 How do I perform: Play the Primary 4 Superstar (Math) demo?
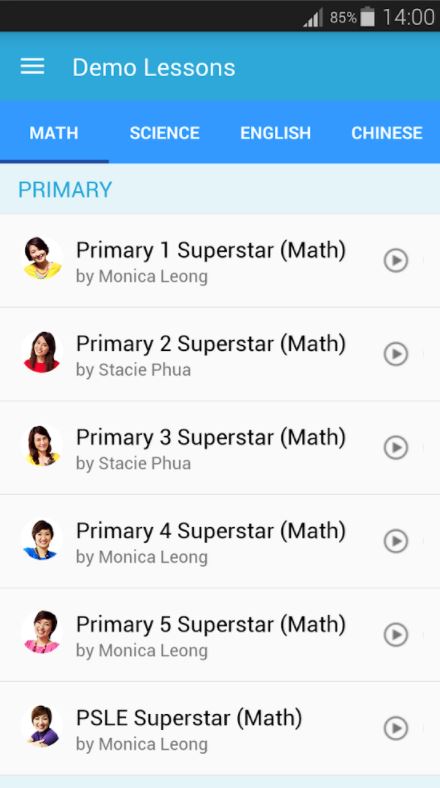[x=396, y=541]
